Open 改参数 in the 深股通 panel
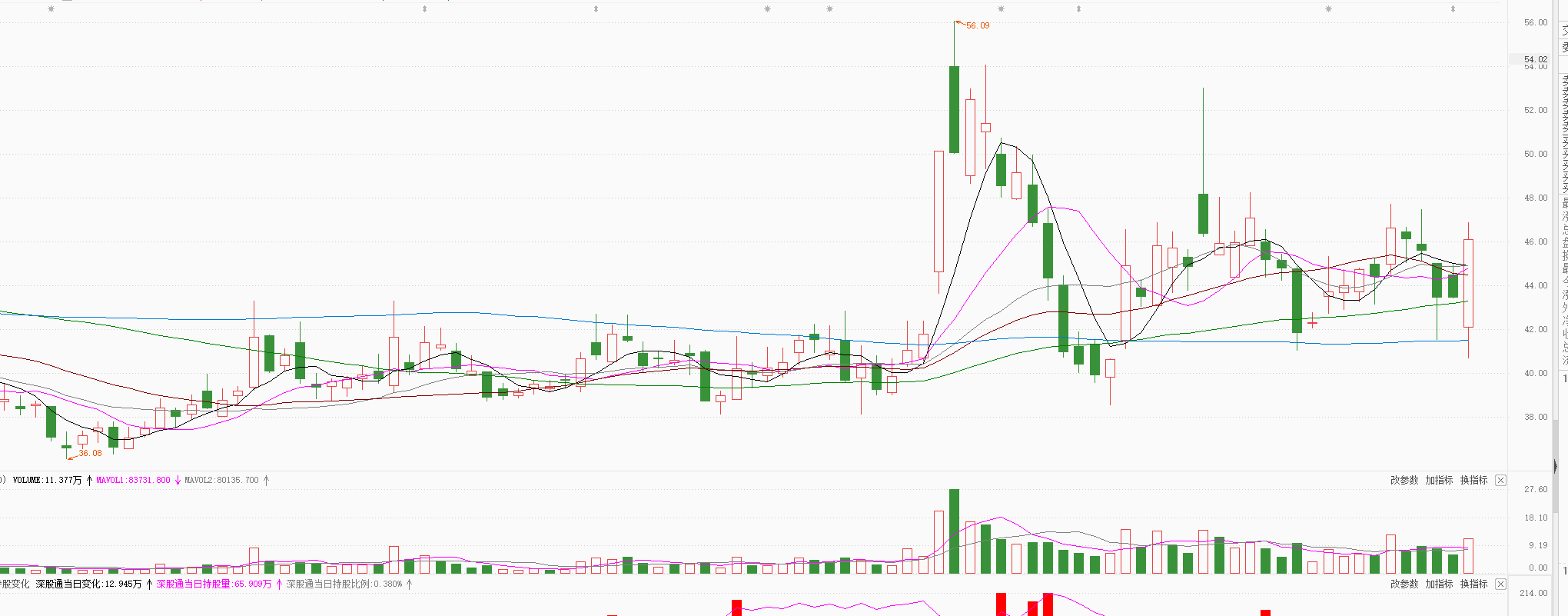 (x=1404, y=584)
